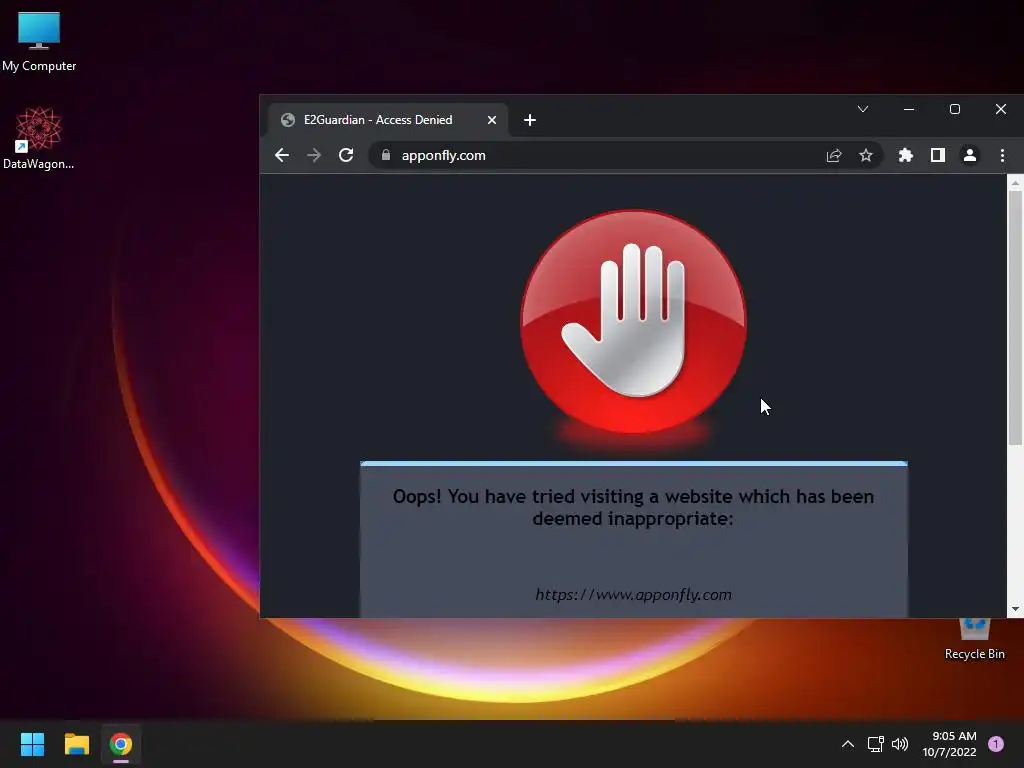Click the page vertical scrollbar thumb

[1015, 318]
